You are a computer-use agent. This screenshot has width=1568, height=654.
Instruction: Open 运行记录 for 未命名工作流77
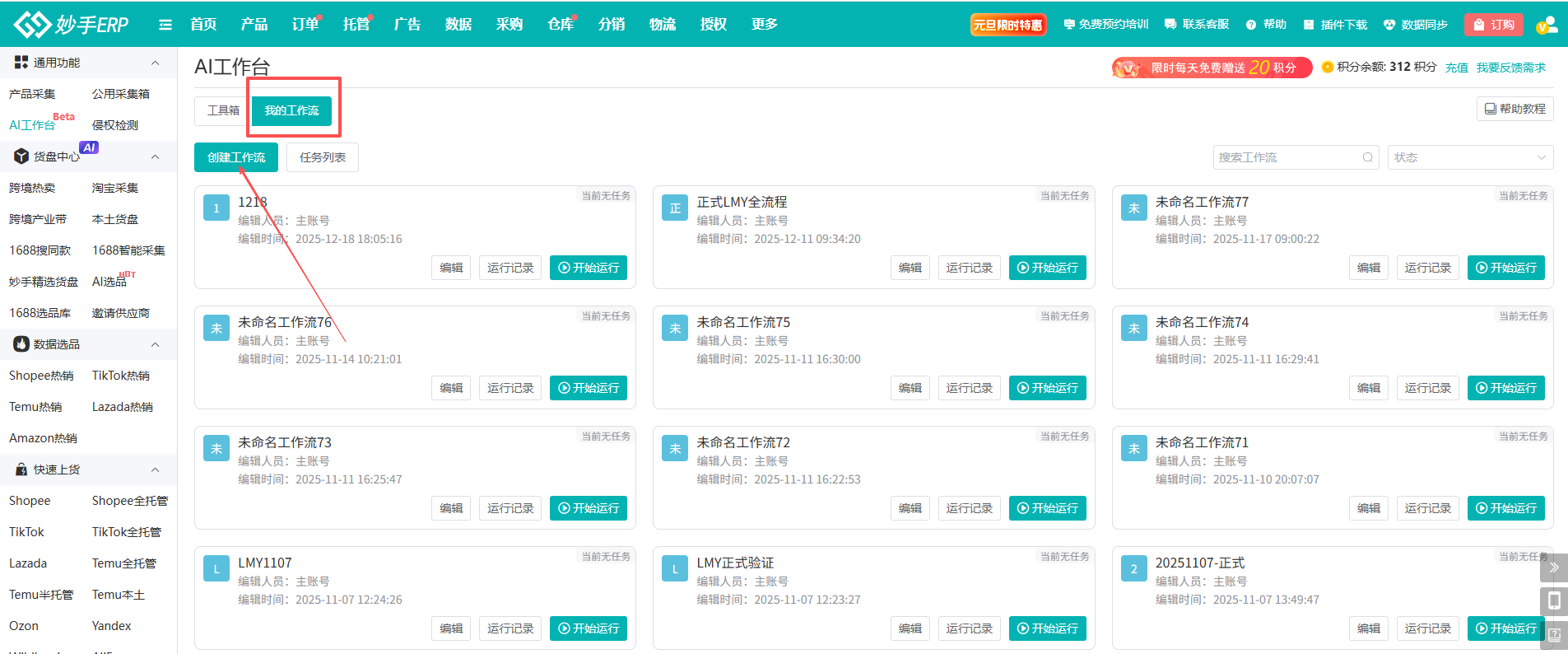tap(1428, 268)
